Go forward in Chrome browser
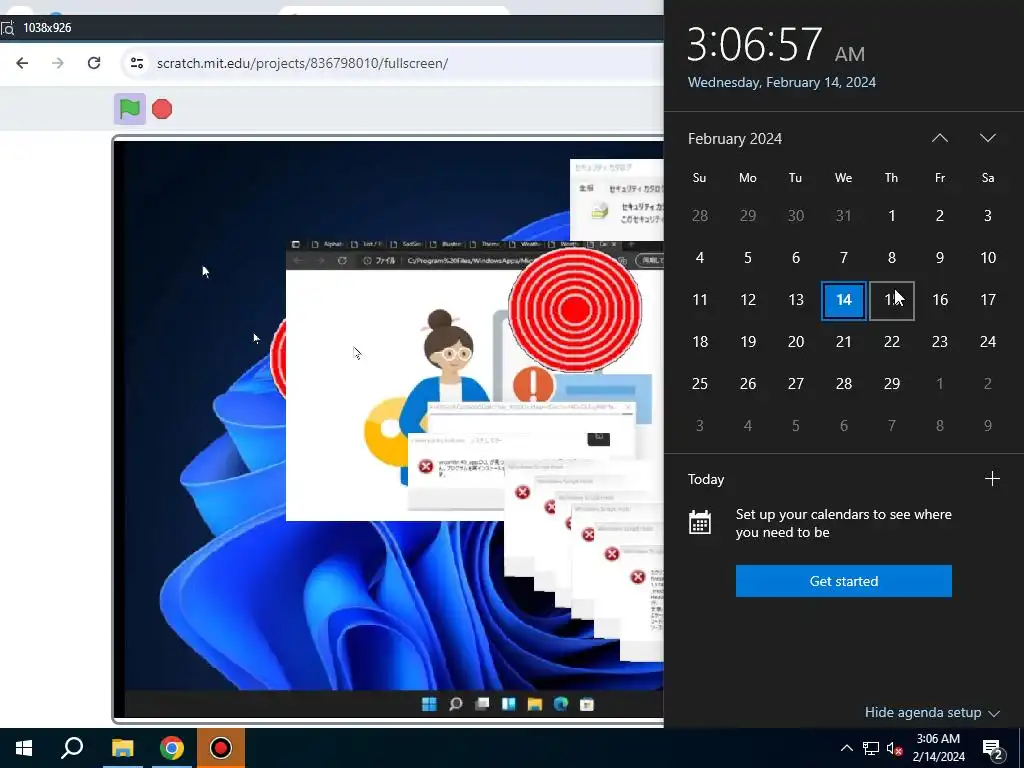 click(58, 63)
